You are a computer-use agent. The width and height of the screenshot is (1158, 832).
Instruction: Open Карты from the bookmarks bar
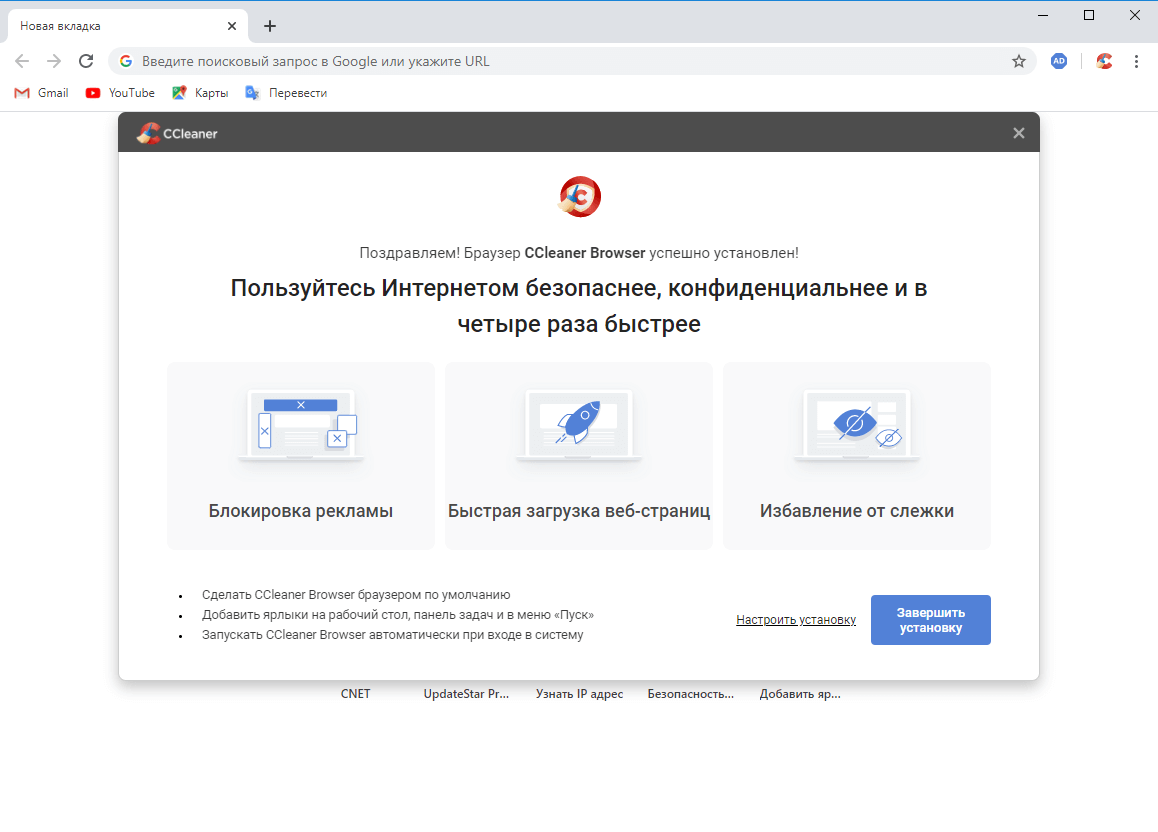(200, 92)
